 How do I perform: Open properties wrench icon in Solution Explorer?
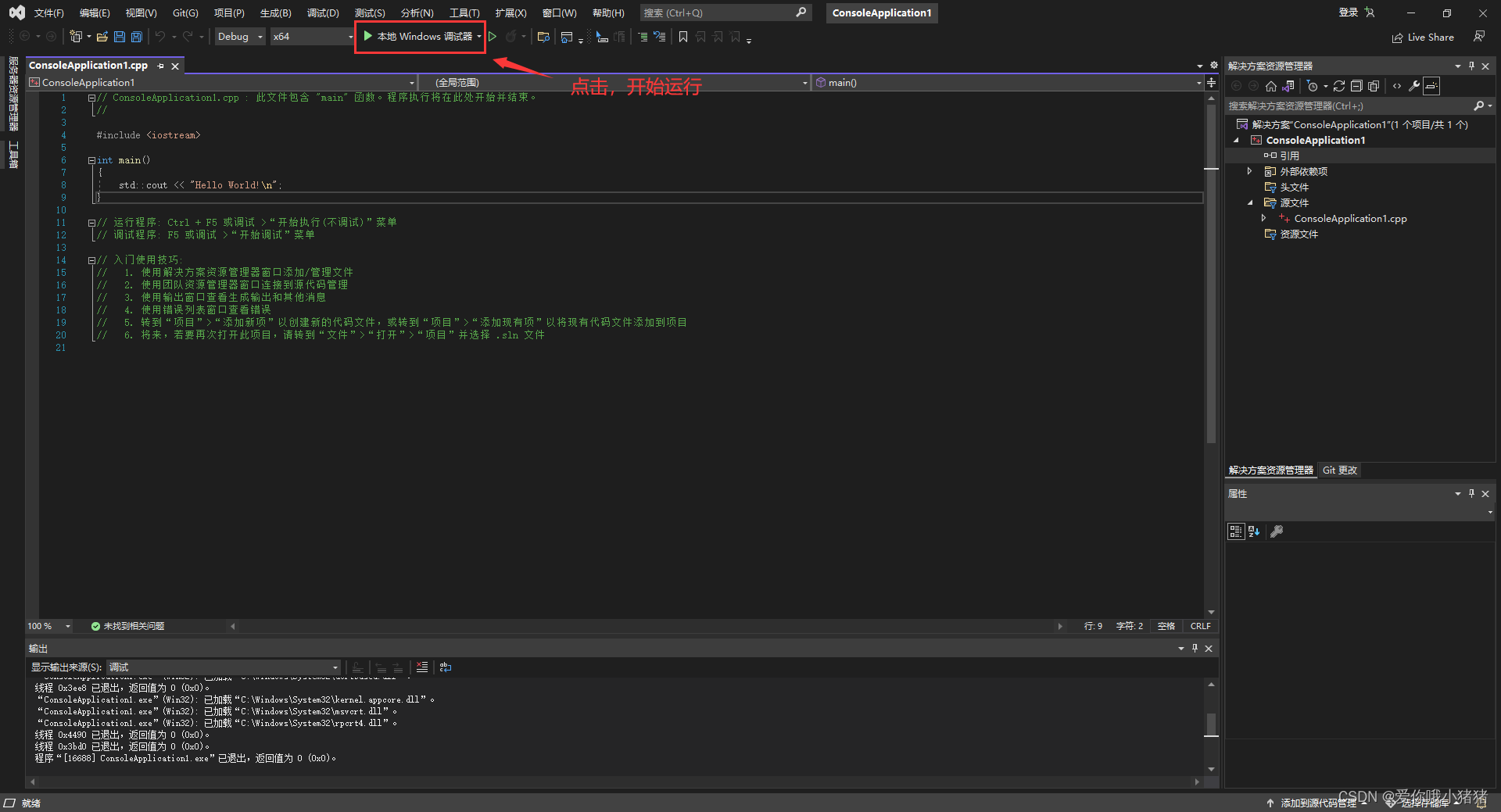[1414, 86]
